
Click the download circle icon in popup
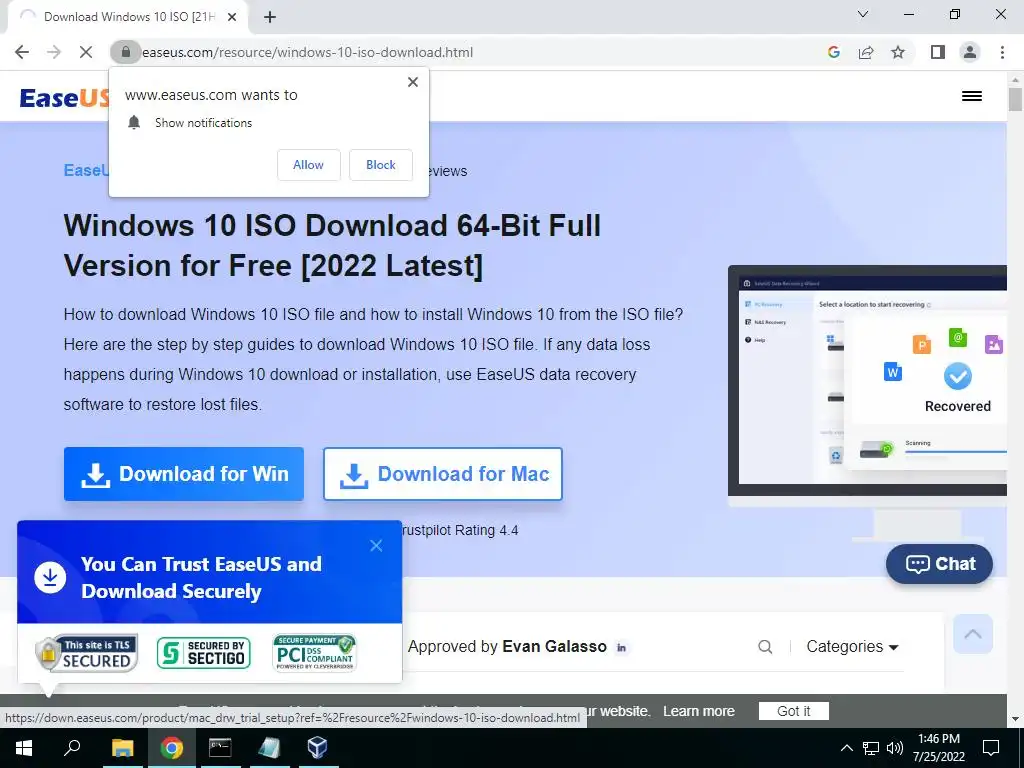point(50,577)
